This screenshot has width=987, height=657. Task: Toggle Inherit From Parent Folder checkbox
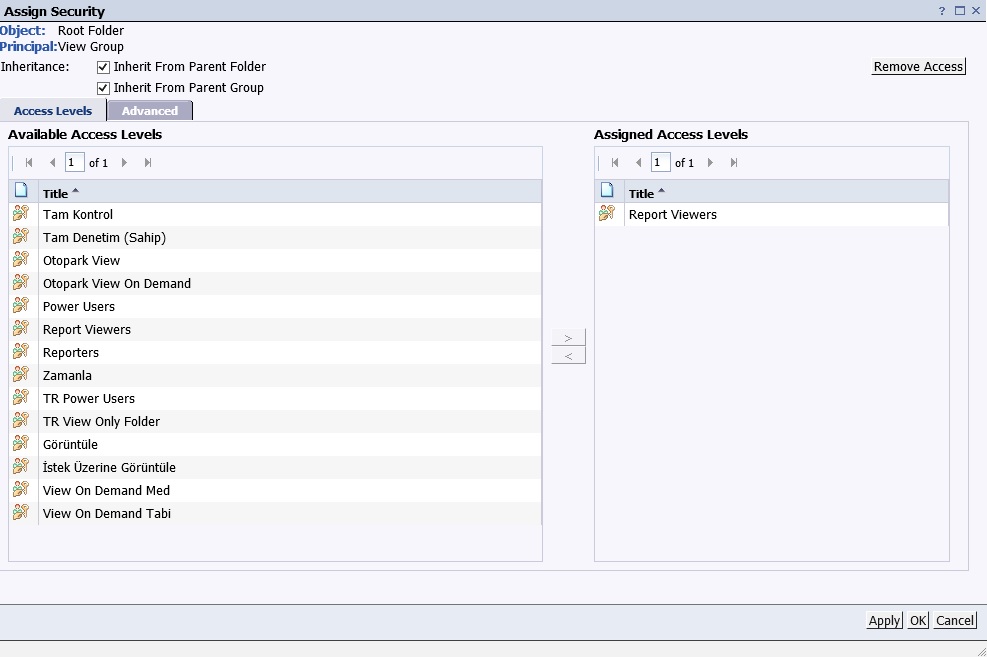[103, 67]
